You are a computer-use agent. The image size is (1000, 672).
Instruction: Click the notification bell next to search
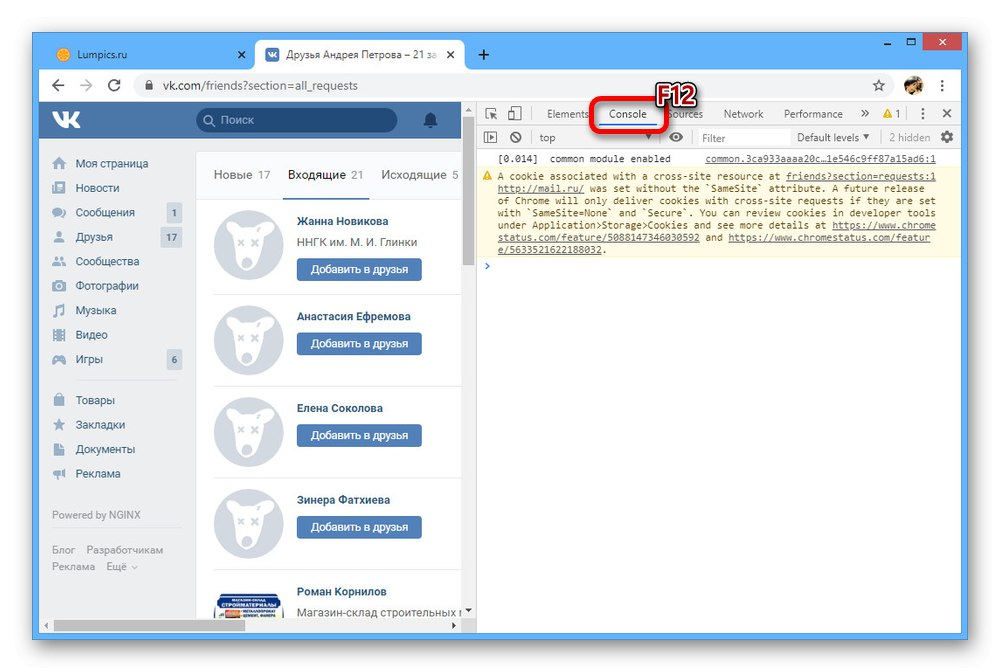(430, 120)
